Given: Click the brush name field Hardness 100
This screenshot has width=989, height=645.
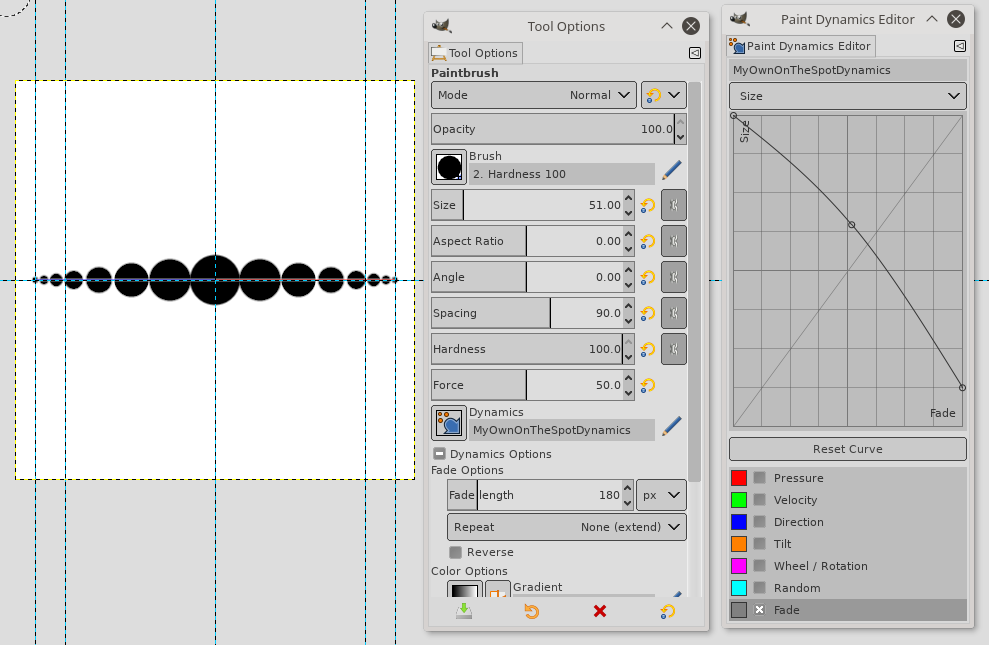Looking at the screenshot, I should (561, 174).
